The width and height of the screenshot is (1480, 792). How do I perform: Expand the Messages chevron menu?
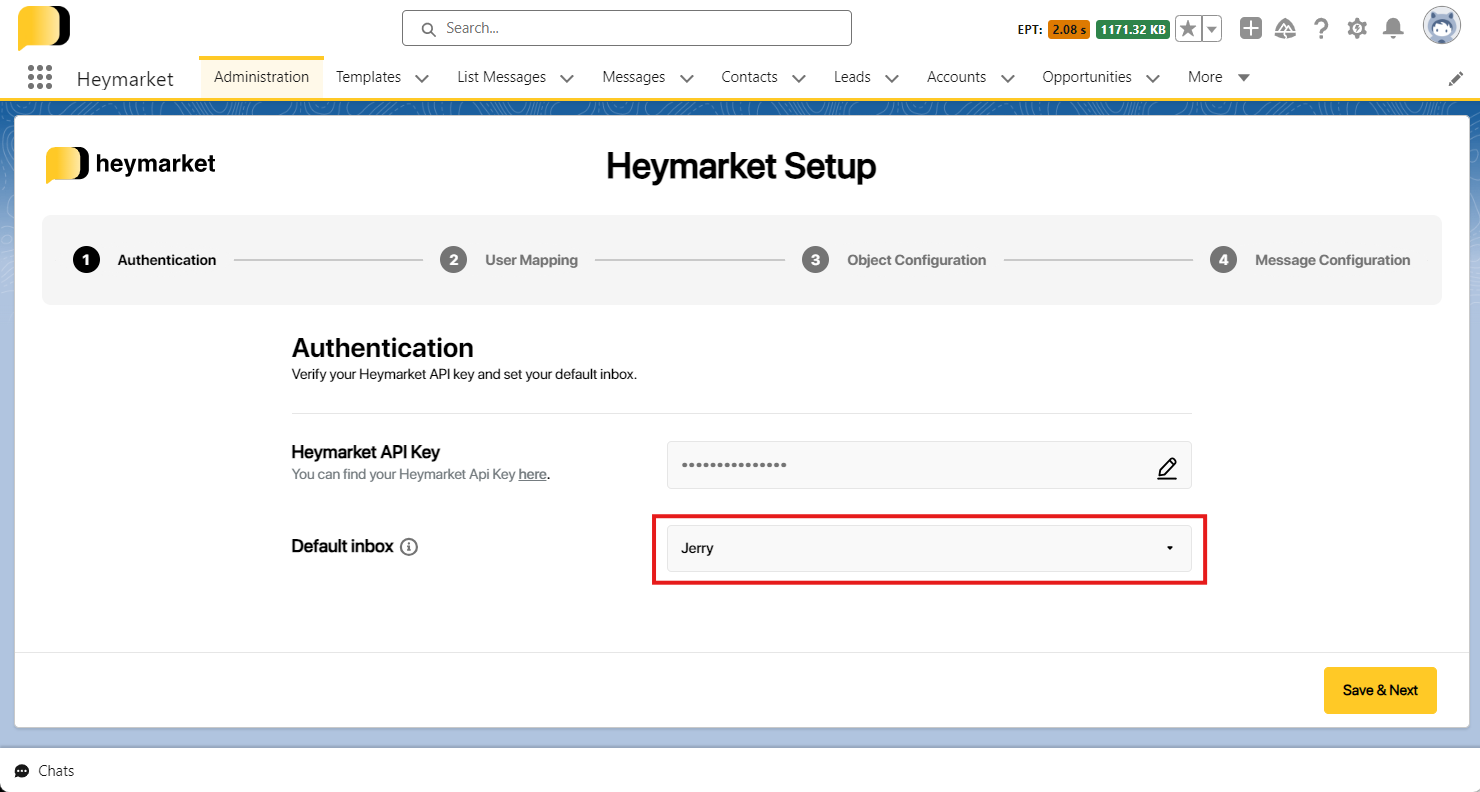point(687,78)
